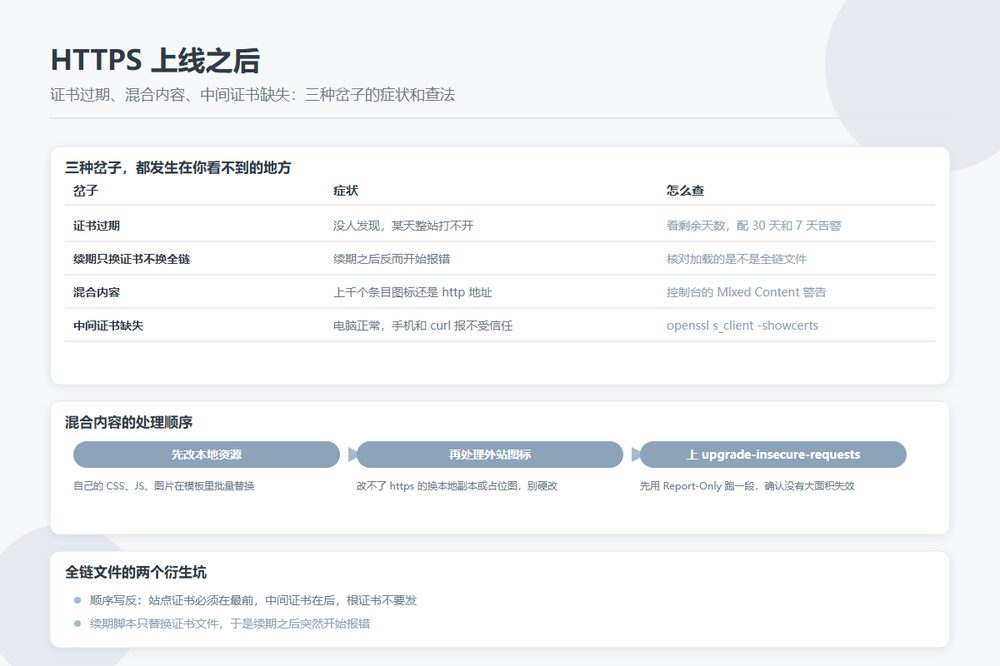The width and height of the screenshot is (1000, 666).
Task: Click heading "混合内容的处理顺序"
Action: point(129,422)
